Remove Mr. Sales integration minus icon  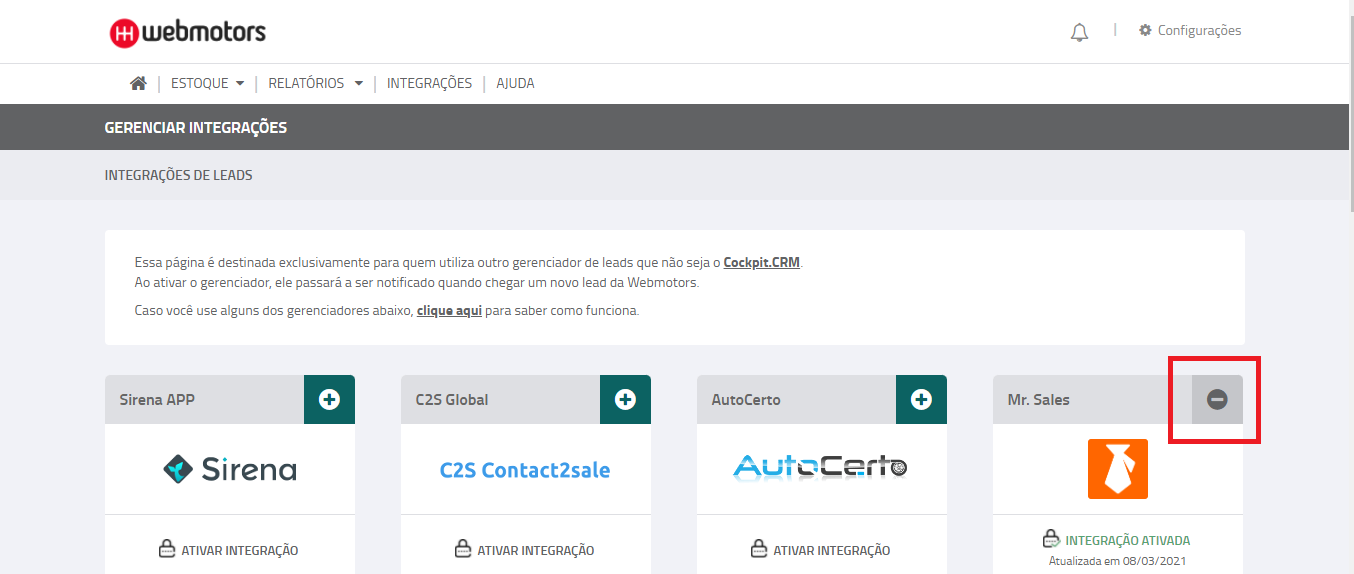tap(1217, 399)
